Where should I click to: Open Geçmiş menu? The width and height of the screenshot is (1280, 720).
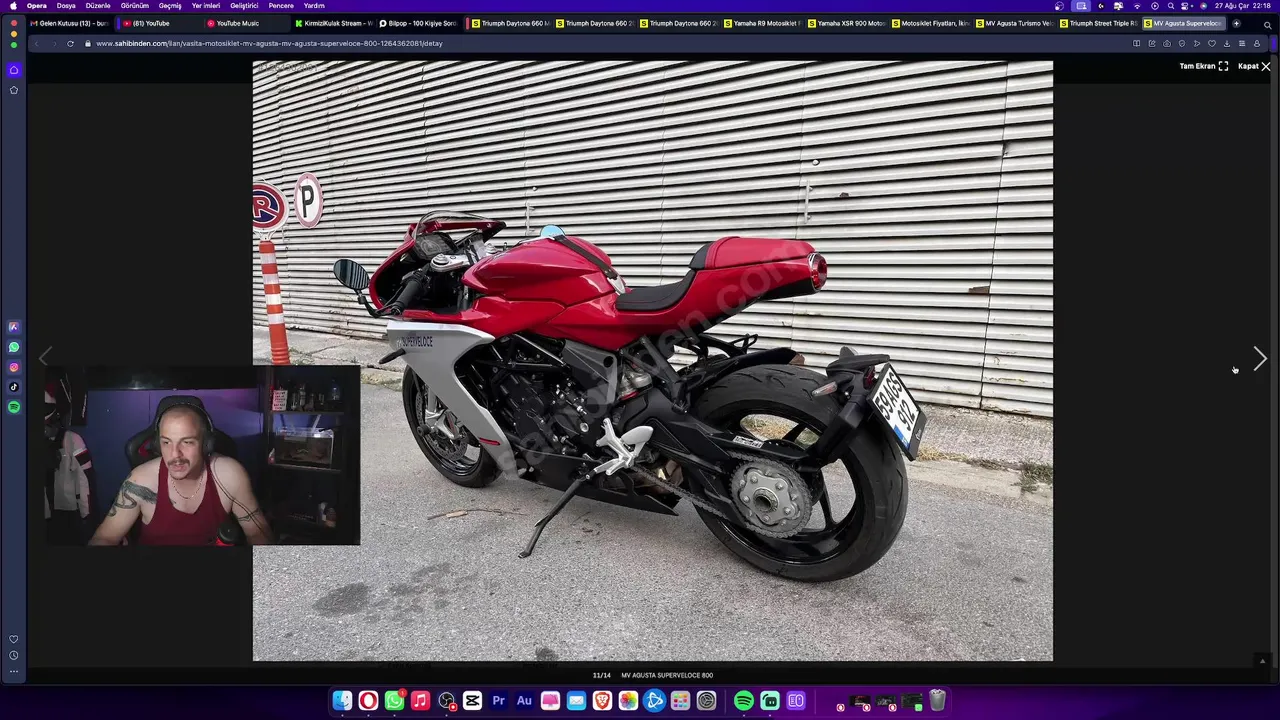click(170, 6)
